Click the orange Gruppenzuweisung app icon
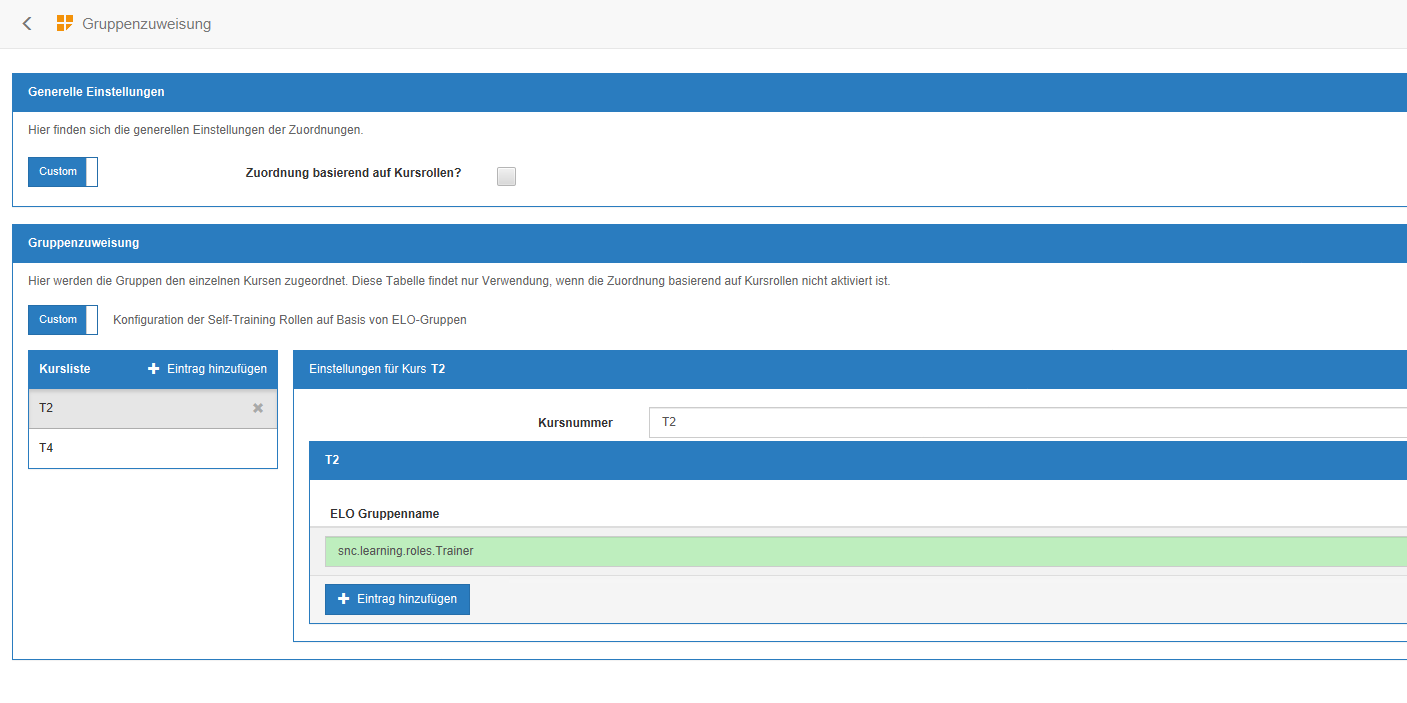The height and width of the screenshot is (703, 1407). (65, 24)
